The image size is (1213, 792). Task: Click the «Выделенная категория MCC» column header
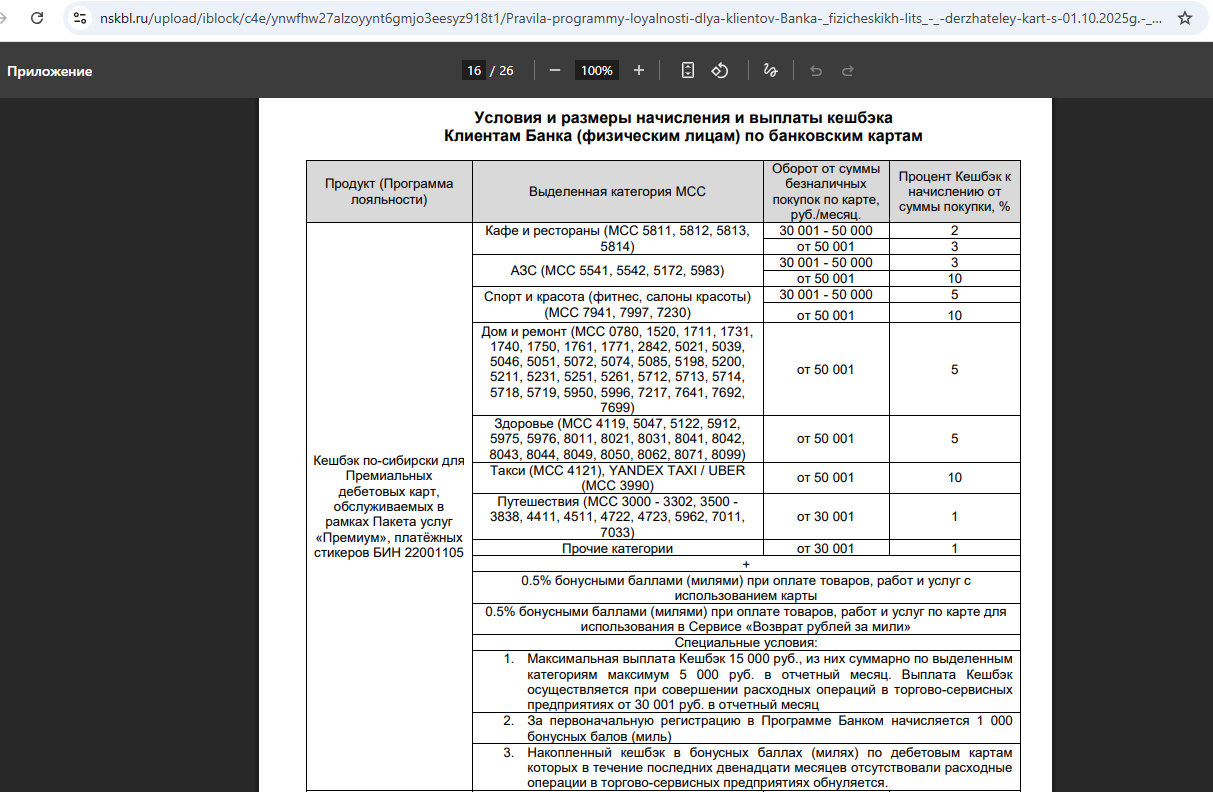click(x=617, y=191)
